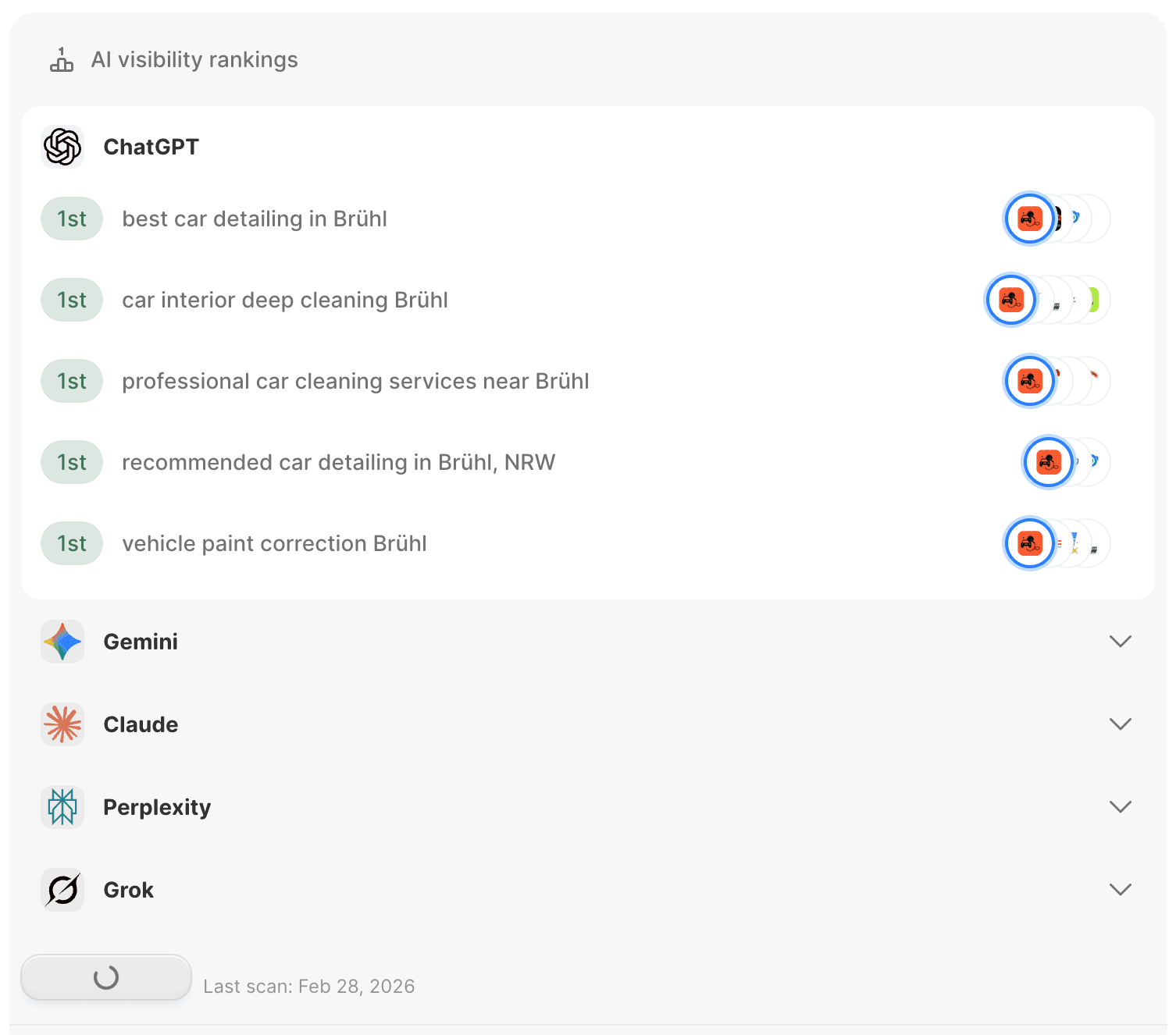This screenshot has height=1035, width=1176.
Task: Expand the Gemini section chevron
Action: 1120,642
